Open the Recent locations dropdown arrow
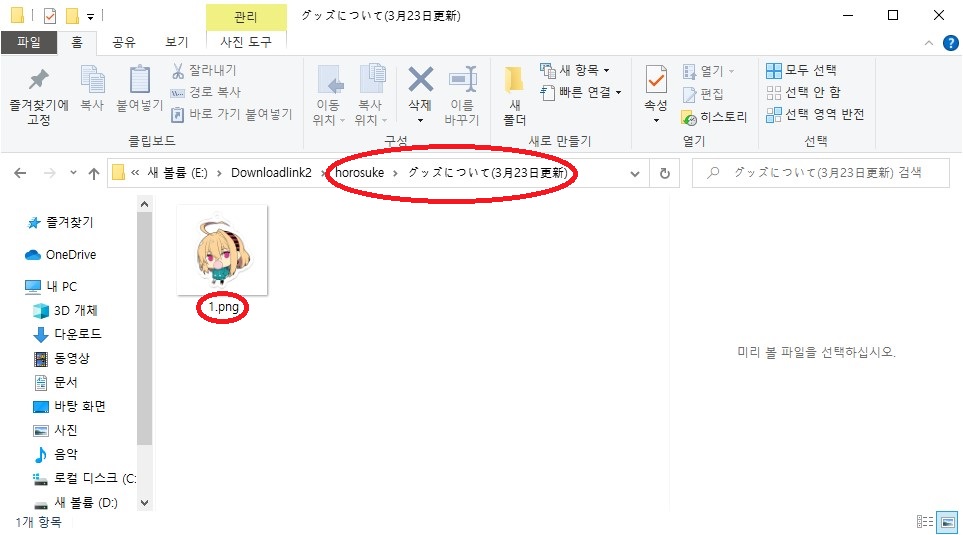 coord(73,173)
